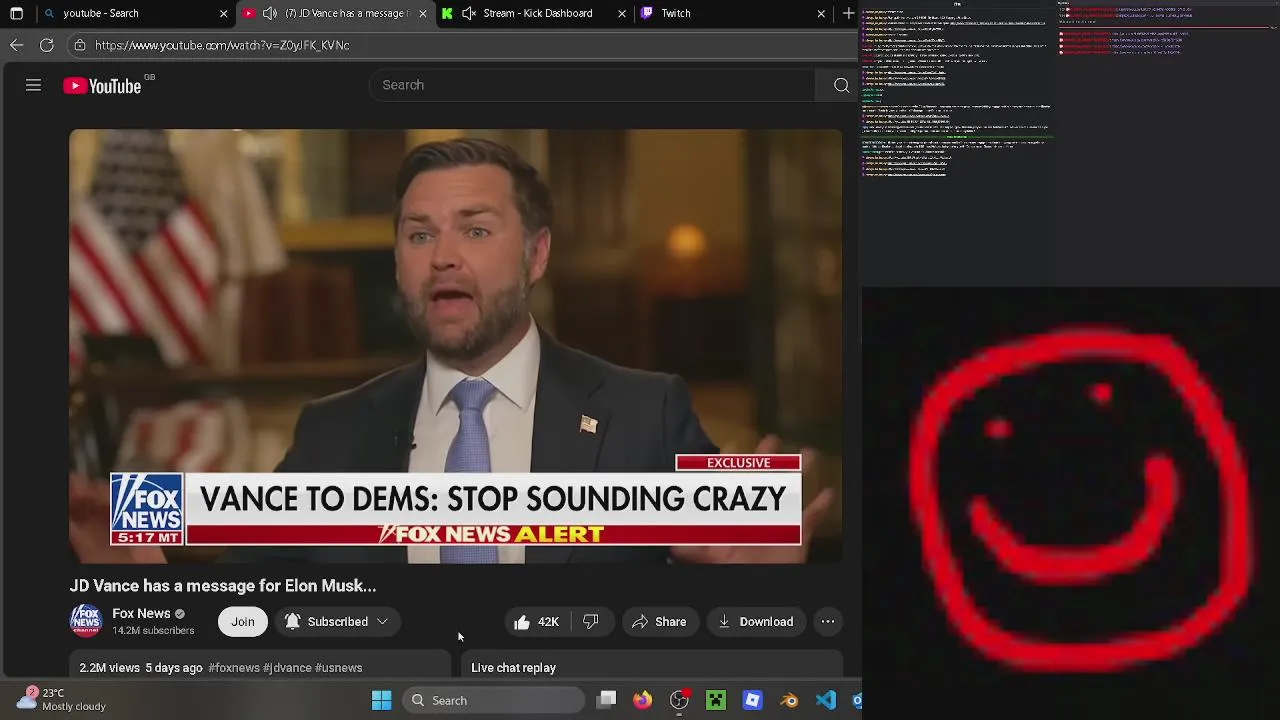Click the red smiley face drawing
1280x720 pixels.
point(1080,498)
